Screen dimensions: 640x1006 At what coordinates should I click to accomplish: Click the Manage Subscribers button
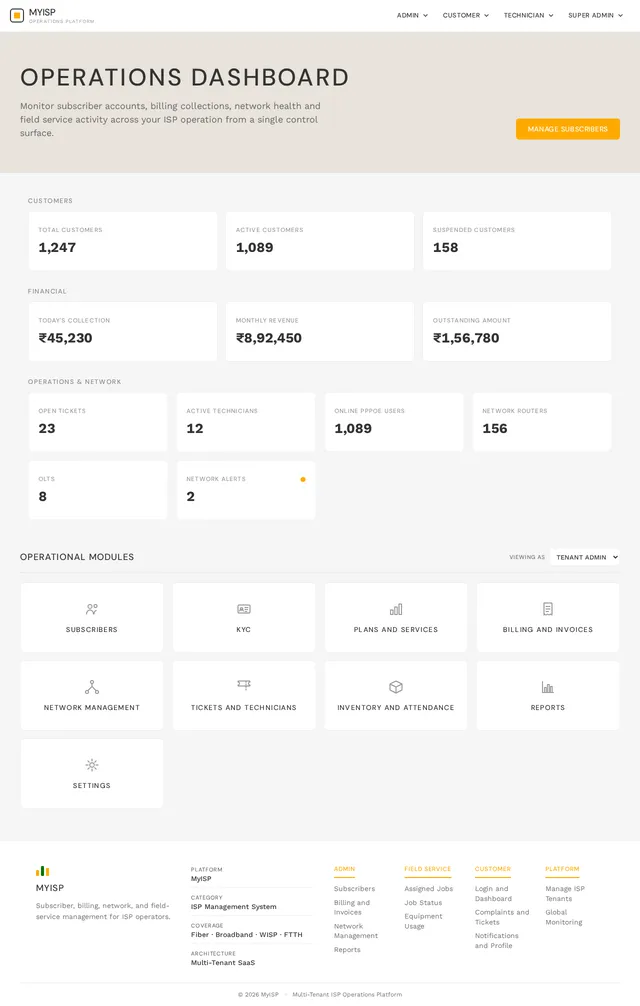tap(568, 129)
